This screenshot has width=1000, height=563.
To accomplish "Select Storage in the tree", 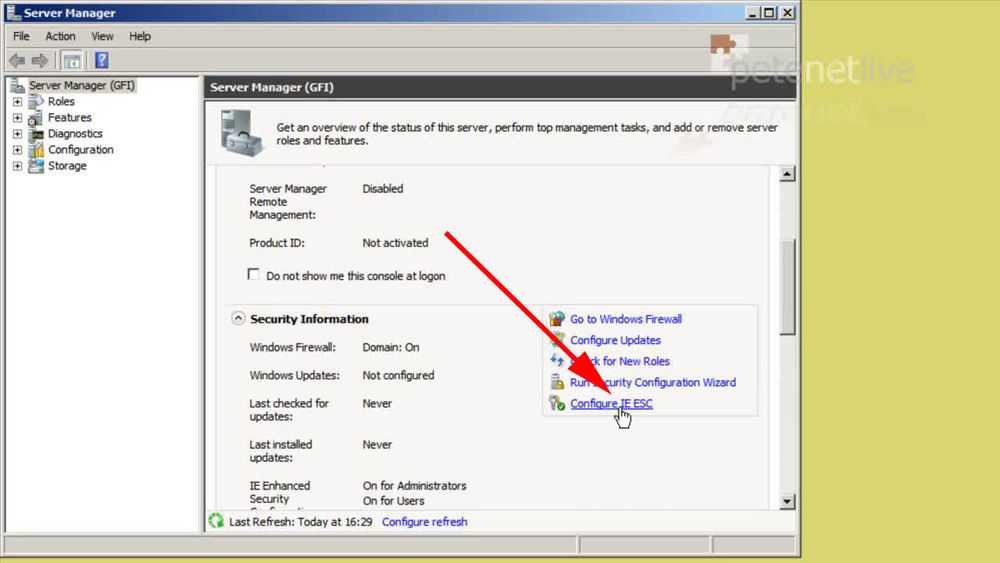I will tap(67, 166).
